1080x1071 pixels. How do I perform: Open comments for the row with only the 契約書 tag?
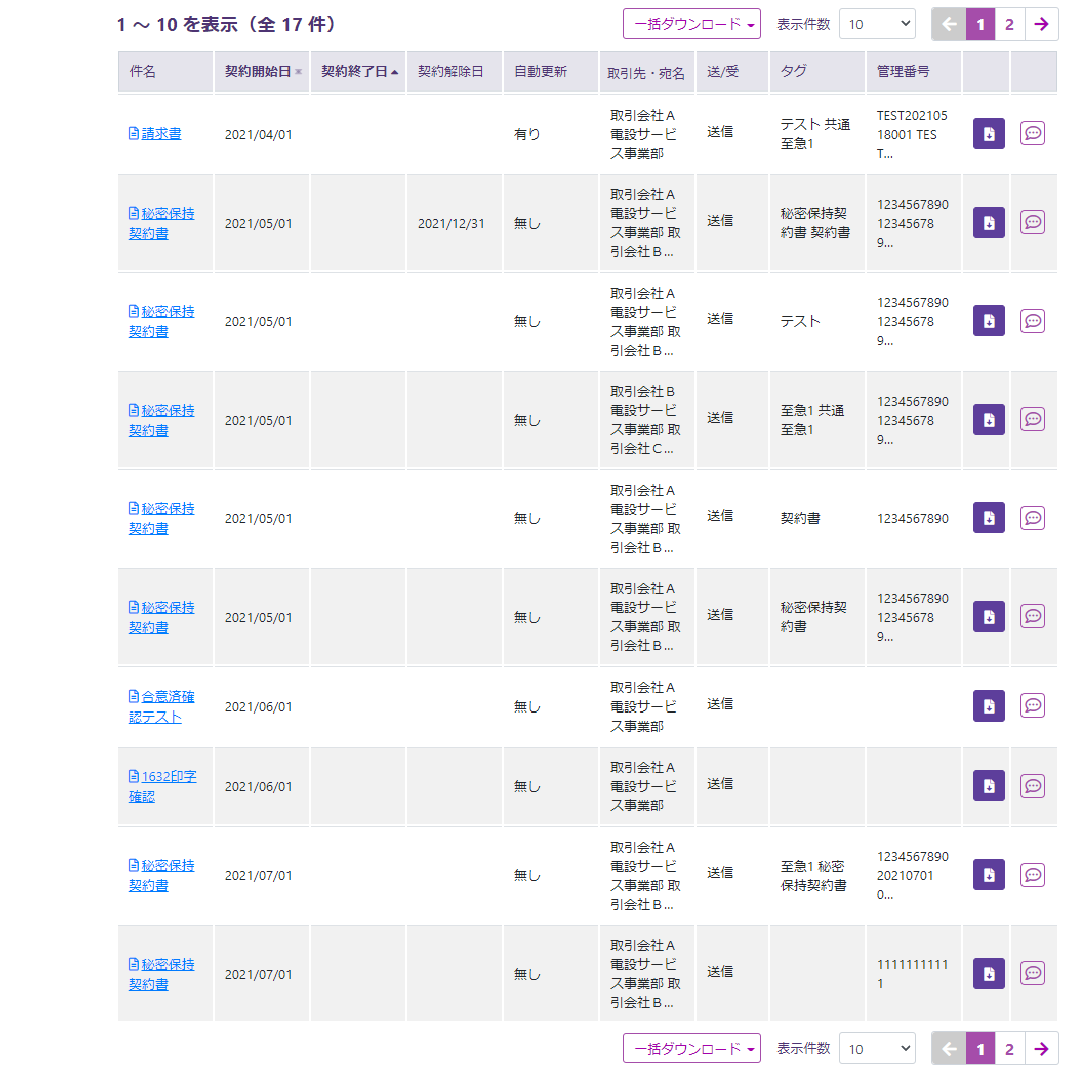pos(1032,518)
